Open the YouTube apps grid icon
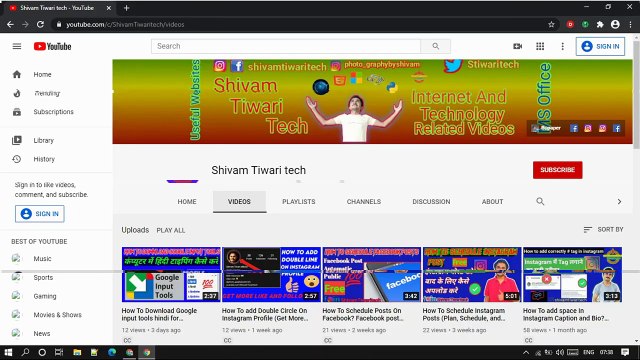 540,46
